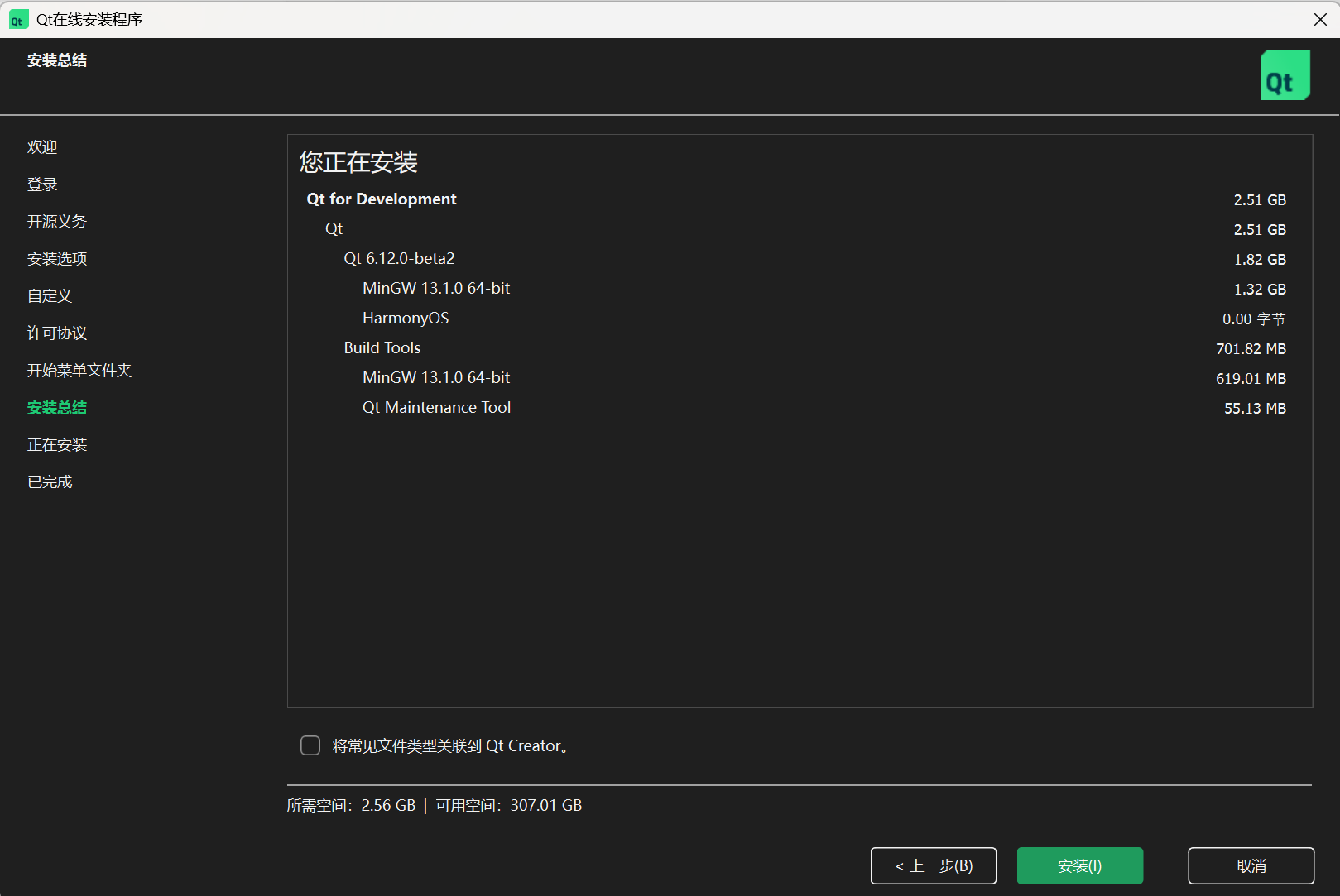Open the 安装选项 step
The height and width of the screenshot is (896, 1340).
pyautogui.click(x=57, y=259)
